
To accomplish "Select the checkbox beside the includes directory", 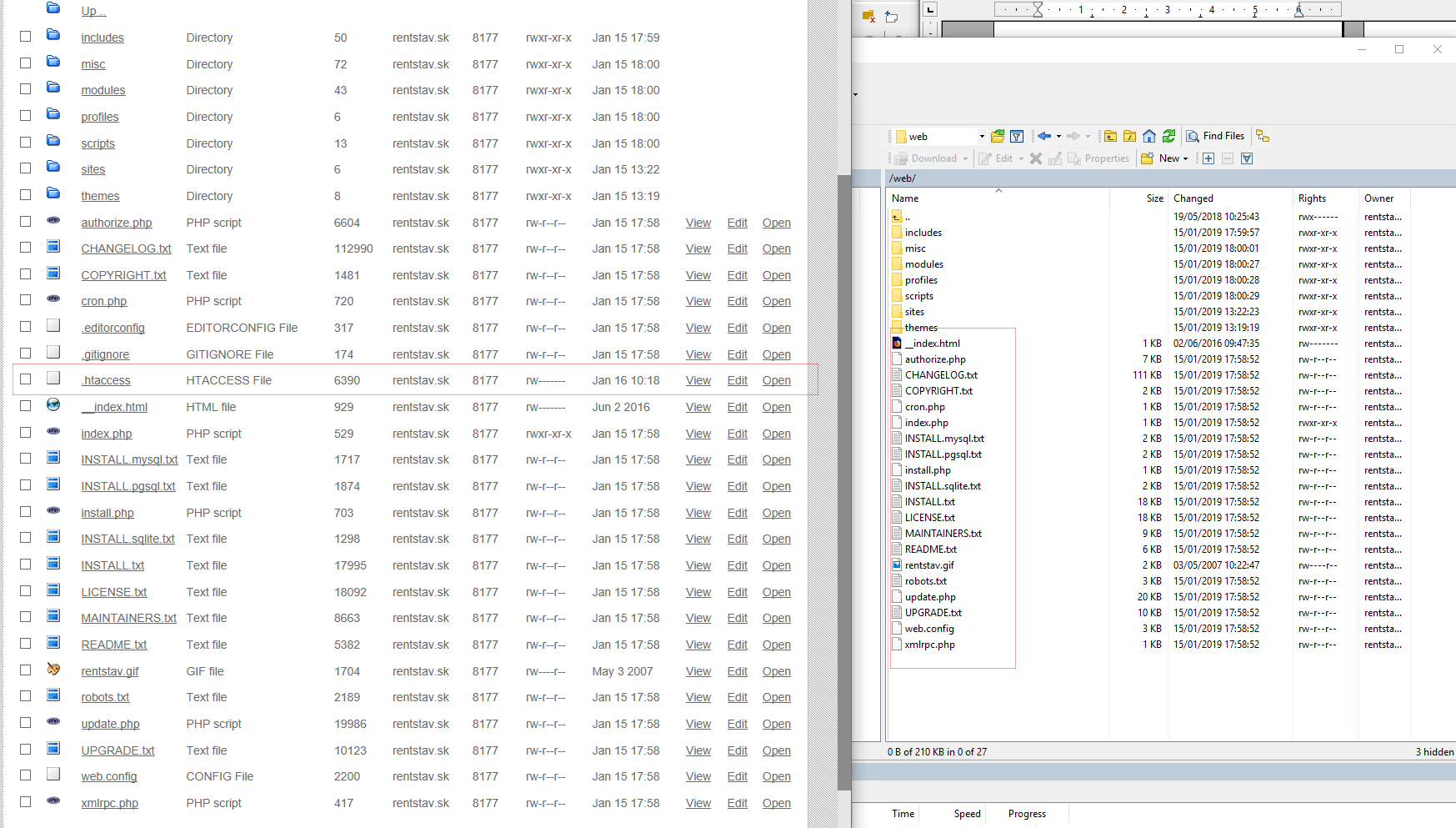I will [26, 37].
